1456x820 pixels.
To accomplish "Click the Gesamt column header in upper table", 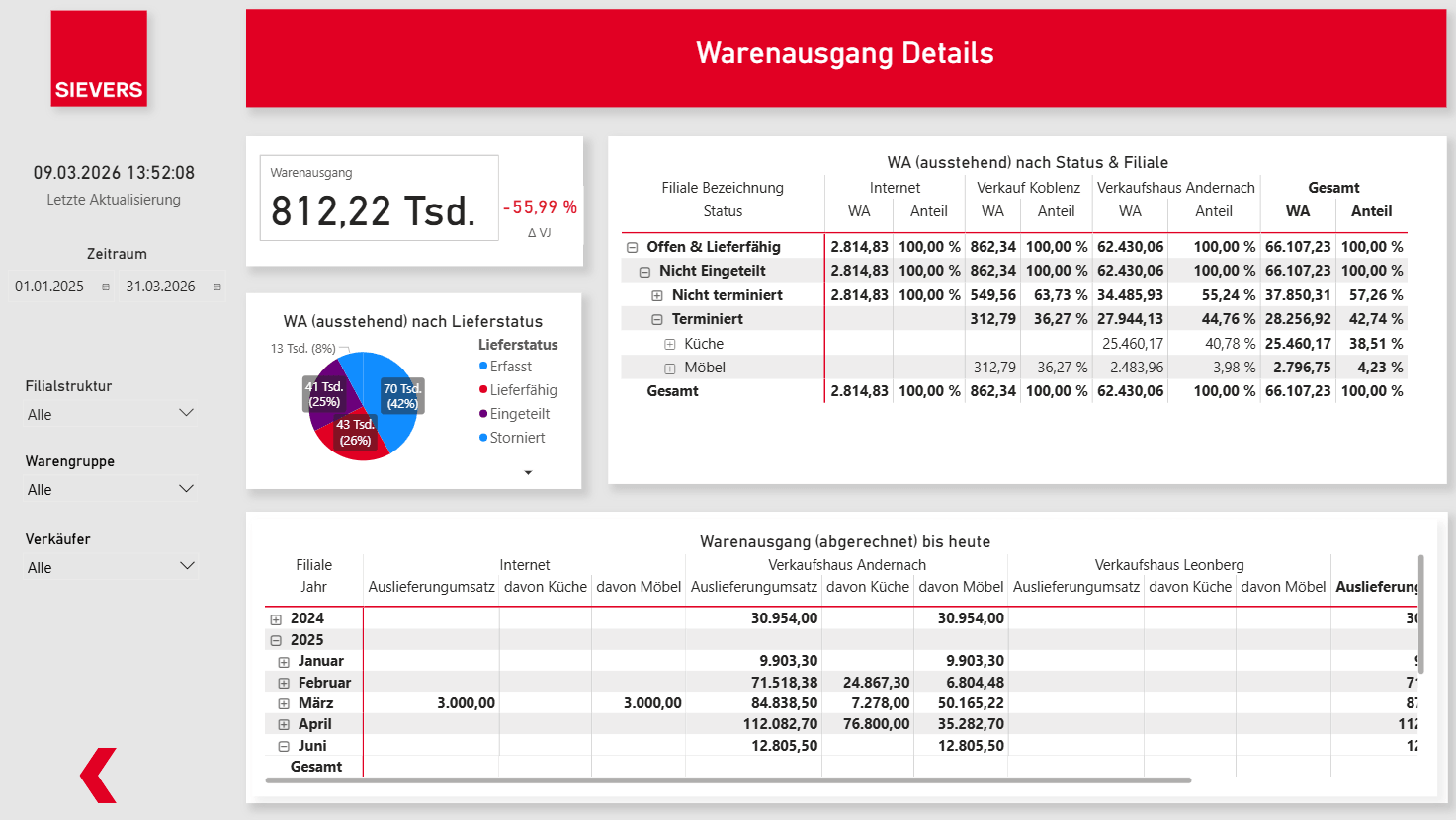I will click(1333, 188).
